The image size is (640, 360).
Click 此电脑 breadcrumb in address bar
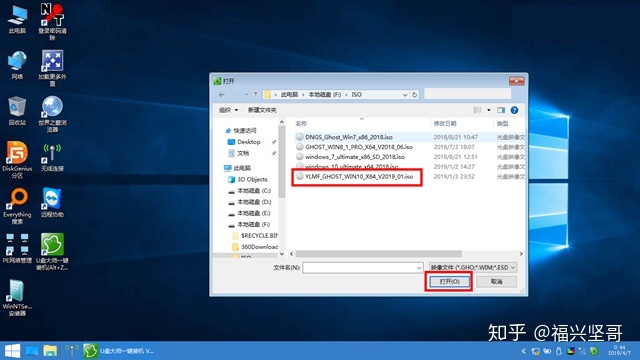pyautogui.click(x=289, y=95)
